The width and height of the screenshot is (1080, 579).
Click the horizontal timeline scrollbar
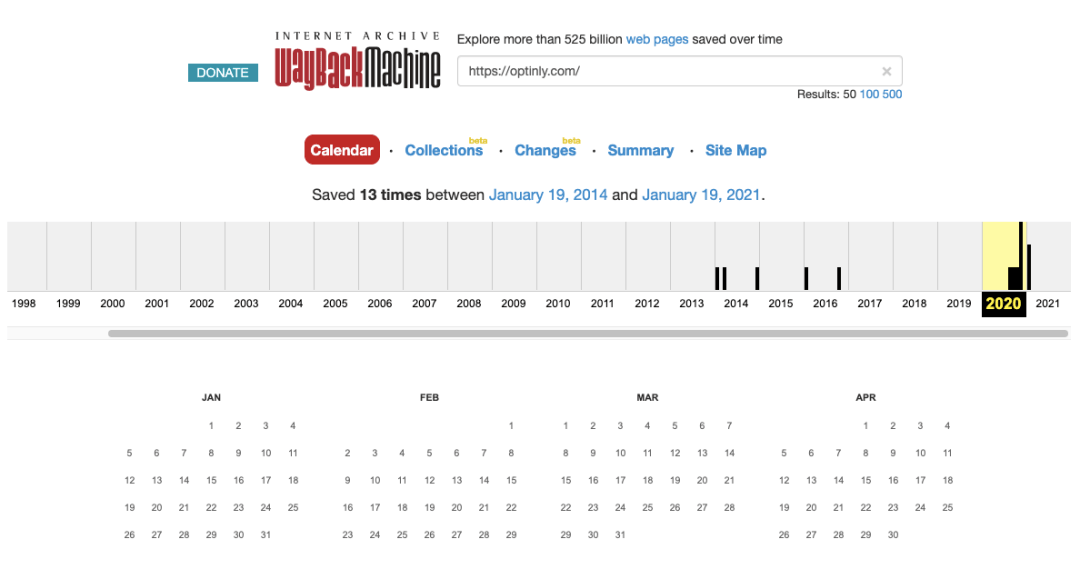click(588, 333)
